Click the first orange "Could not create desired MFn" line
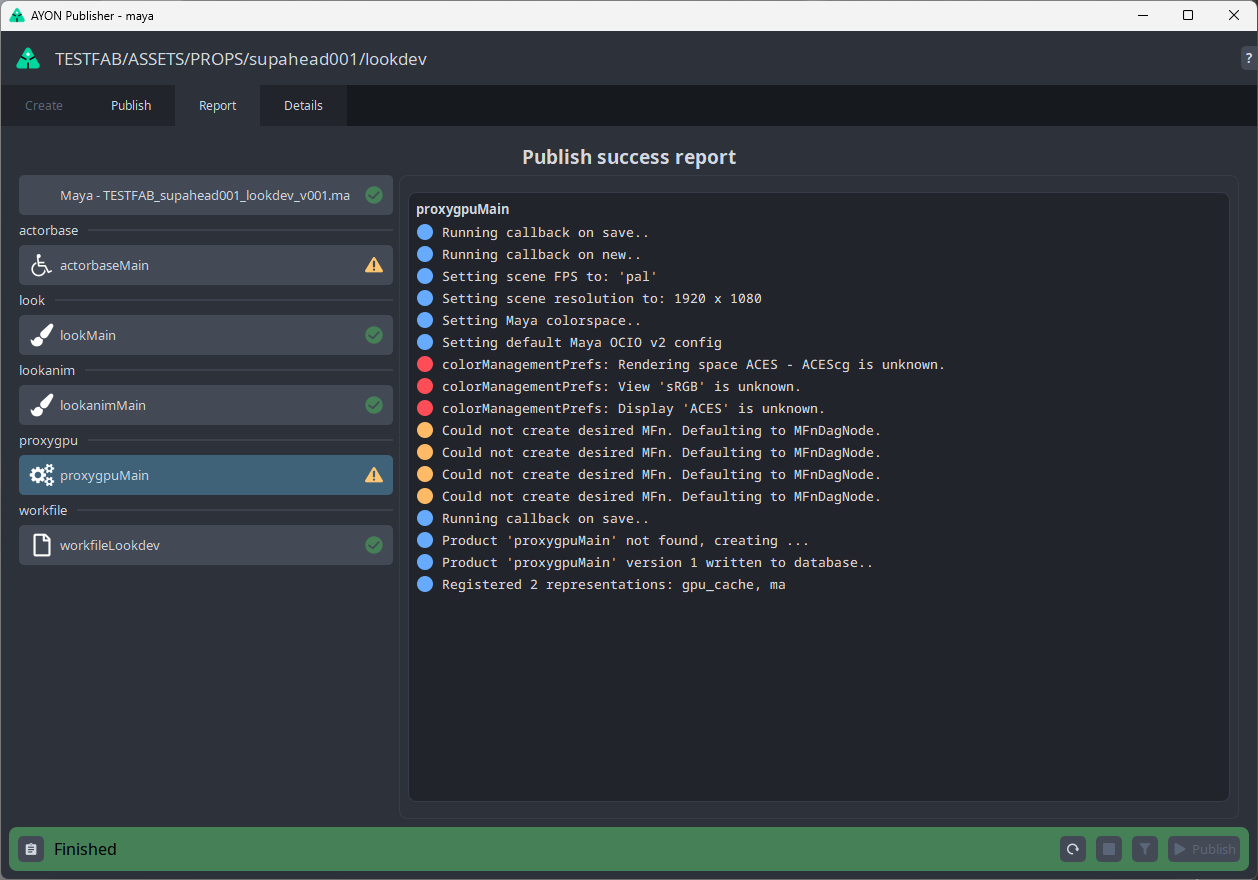The height and width of the screenshot is (880, 1258). [662, 430]
